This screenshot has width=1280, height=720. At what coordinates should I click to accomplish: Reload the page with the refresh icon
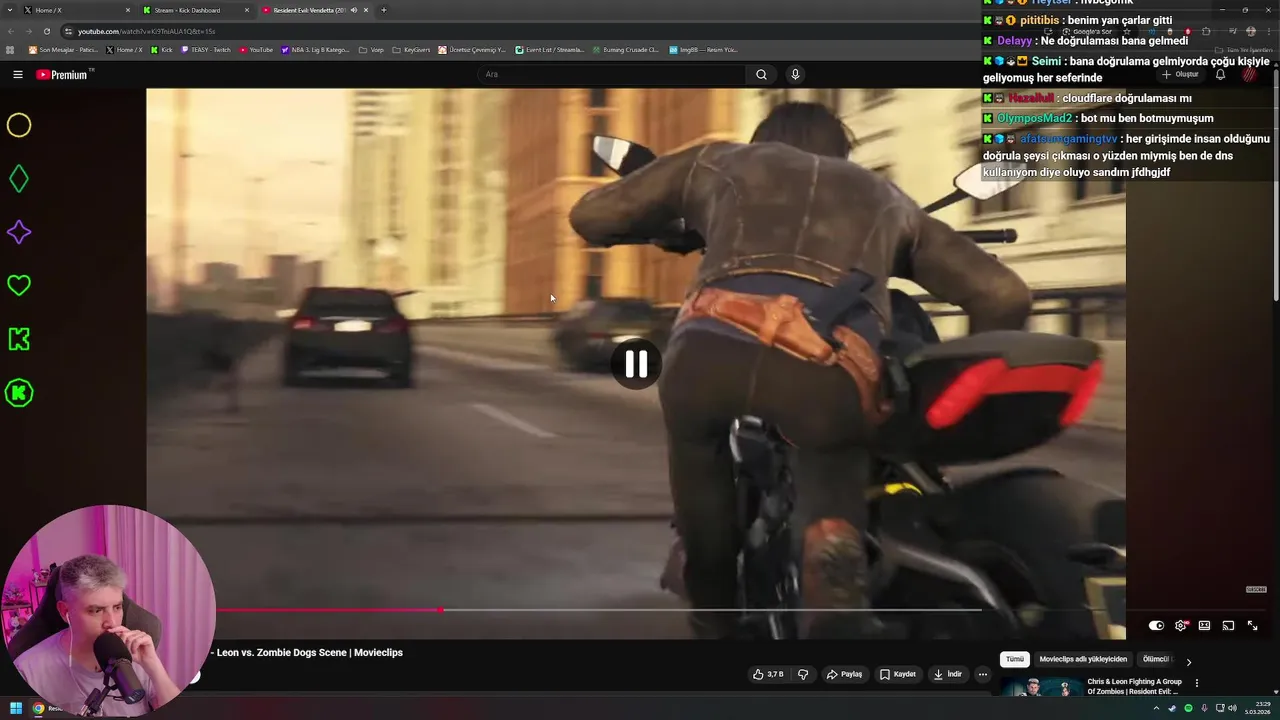(x=46, y=31)
